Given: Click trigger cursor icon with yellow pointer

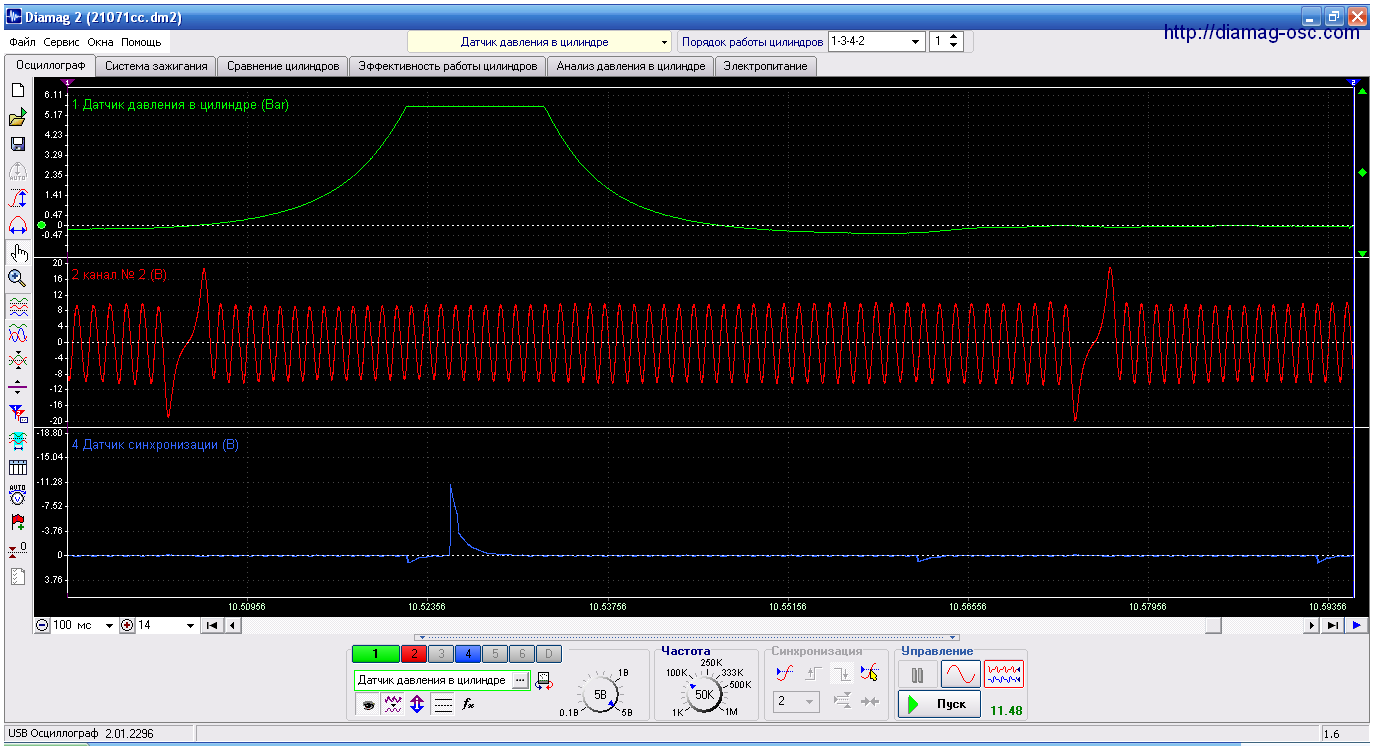Looking at the screenshot, I should tap(869, 674).
